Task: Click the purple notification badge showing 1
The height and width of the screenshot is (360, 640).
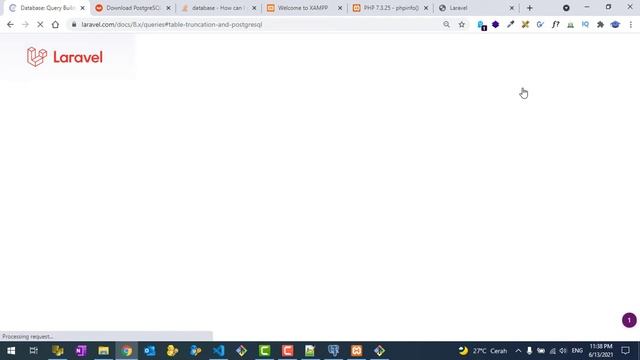Action: pyautogui.click(x=629, y=320)
